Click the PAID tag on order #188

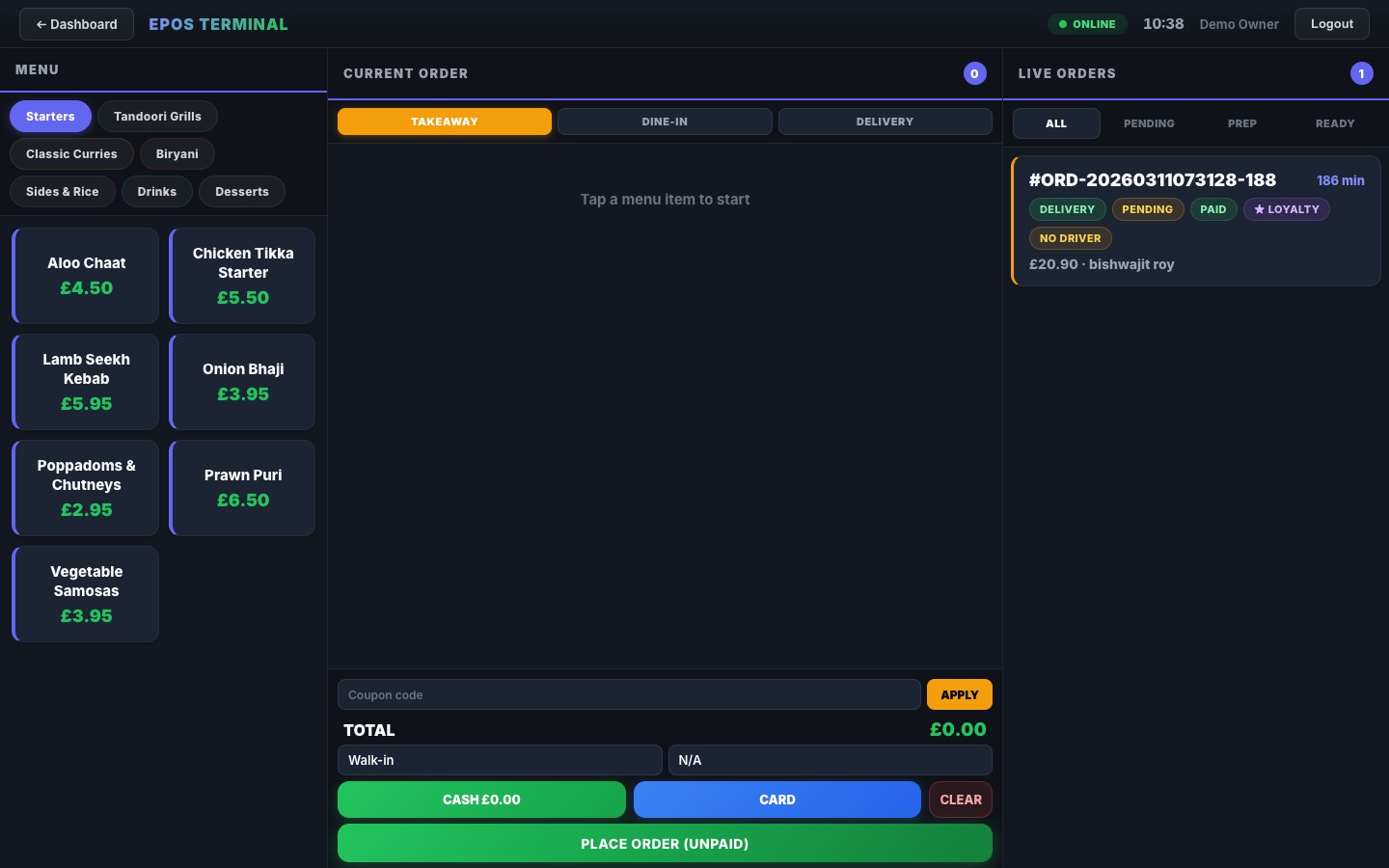pos(1213,209)
